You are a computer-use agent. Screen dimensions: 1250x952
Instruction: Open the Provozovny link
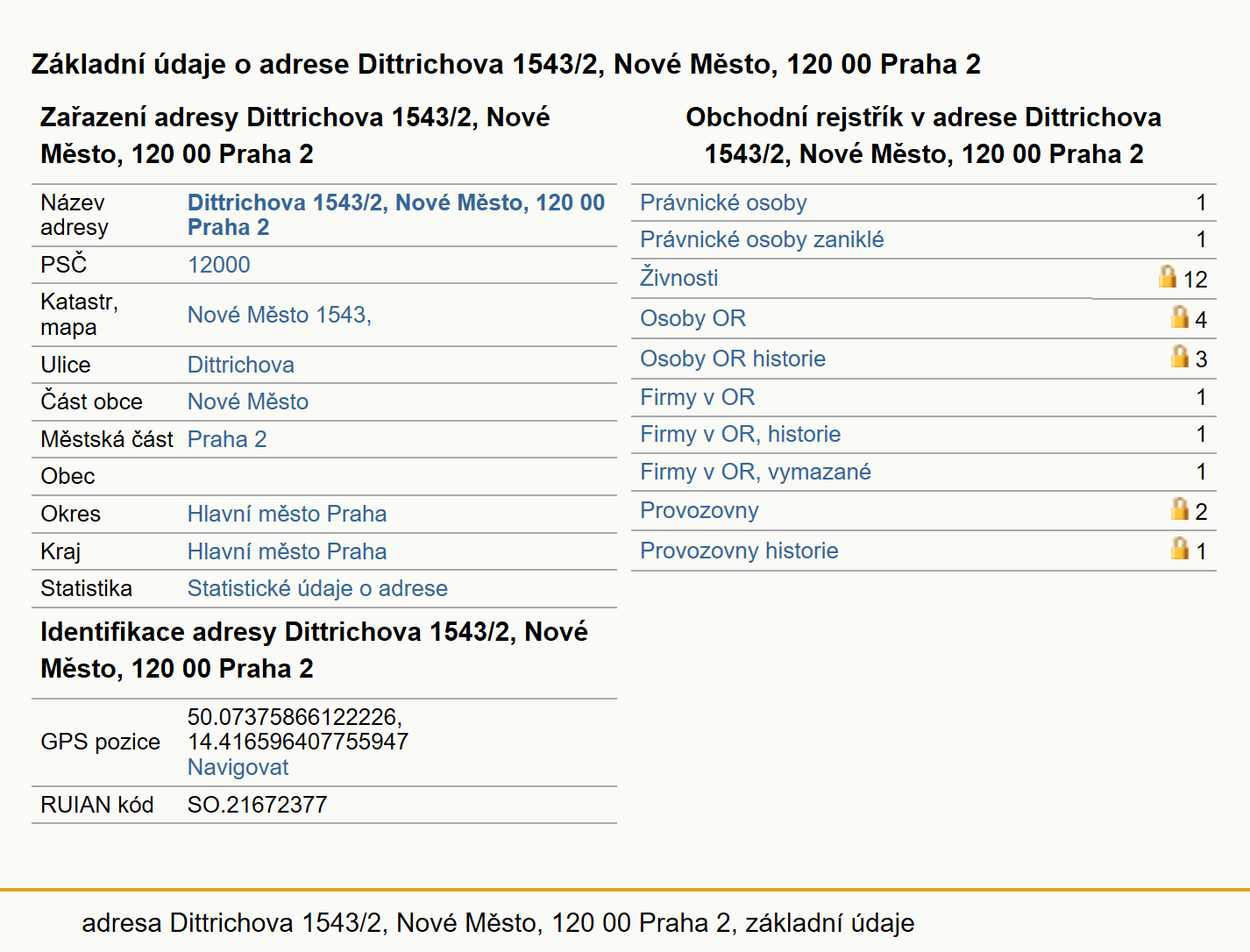point(699,510)
